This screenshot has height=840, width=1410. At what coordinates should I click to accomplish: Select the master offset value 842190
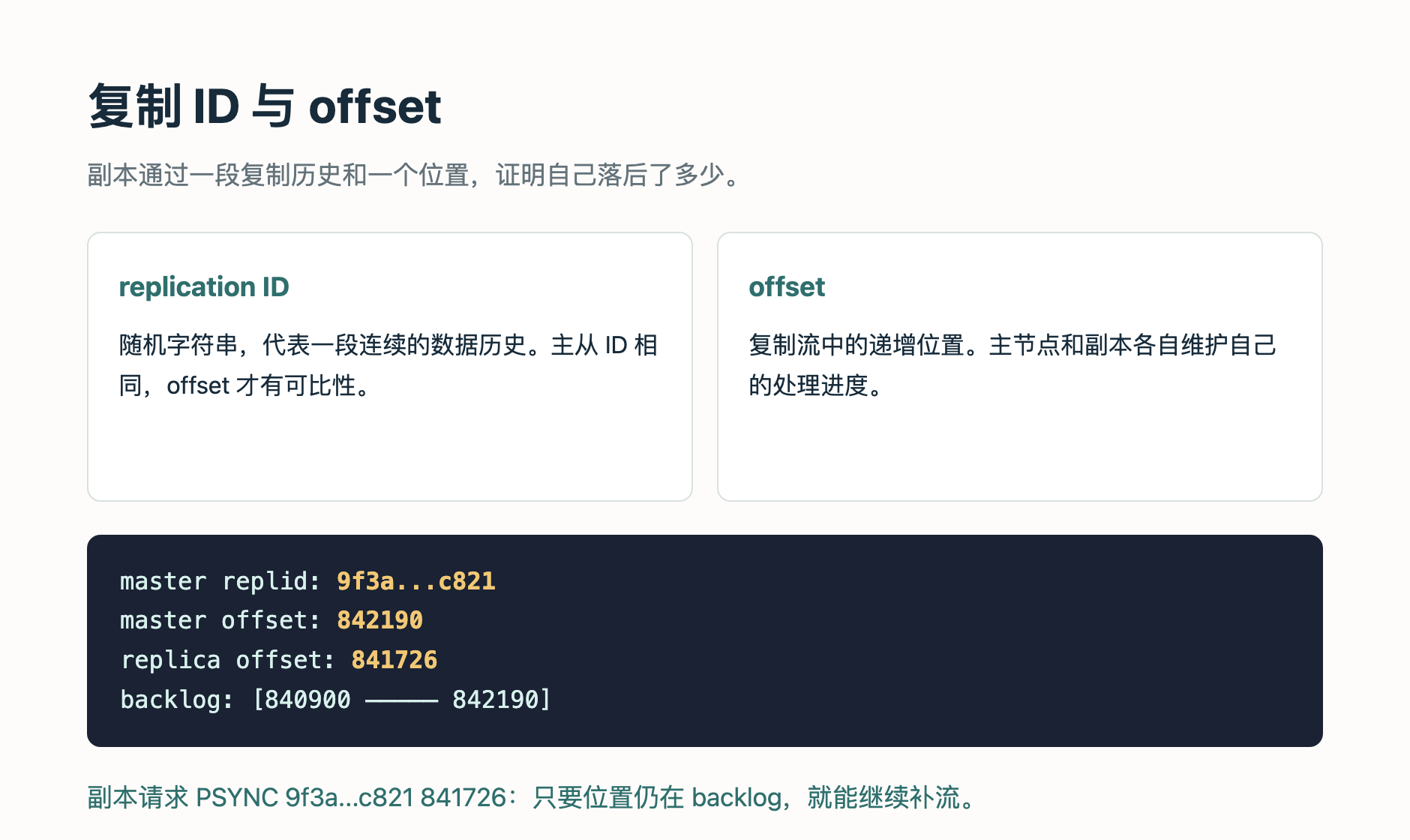point(379,620)
